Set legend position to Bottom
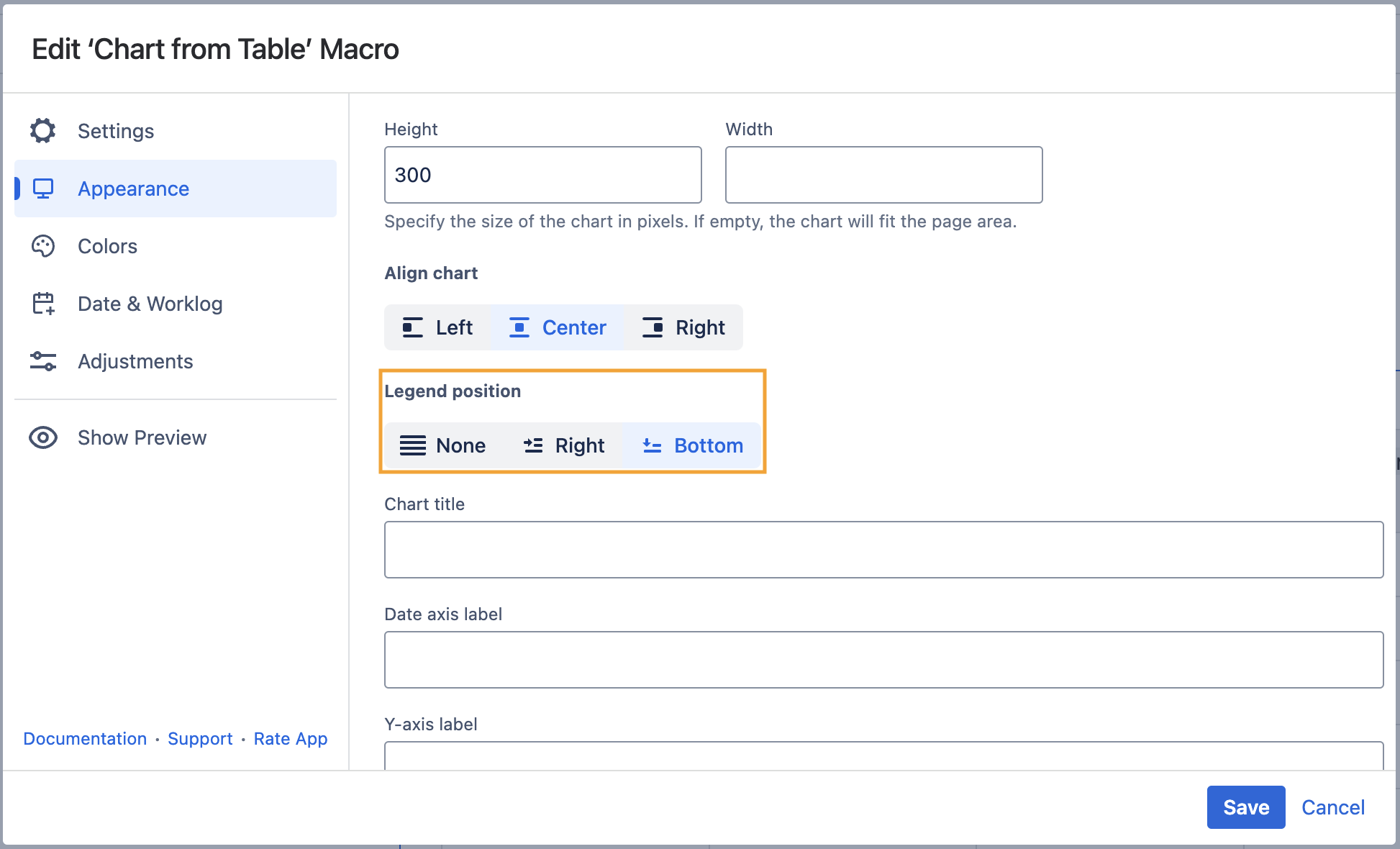 coord(692,445)
